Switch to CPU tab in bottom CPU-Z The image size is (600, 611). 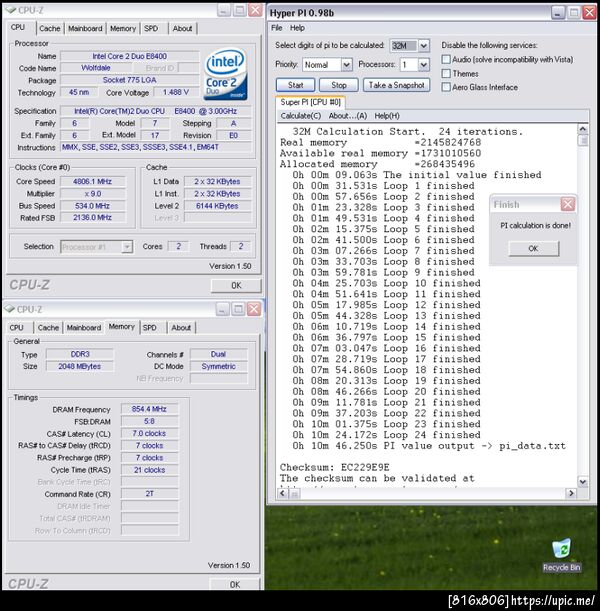(x=16, y=328)
